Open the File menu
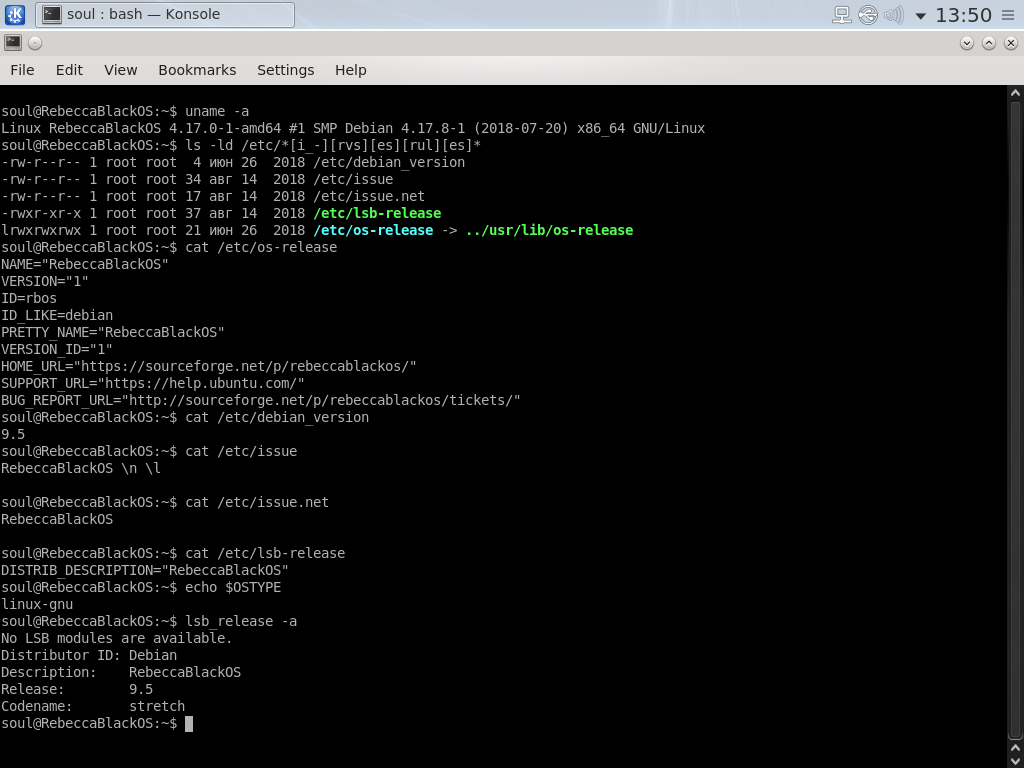Image resolution: width=1024 pixels, height=768 pixels. pyautogui.click(x=22, y=70)
